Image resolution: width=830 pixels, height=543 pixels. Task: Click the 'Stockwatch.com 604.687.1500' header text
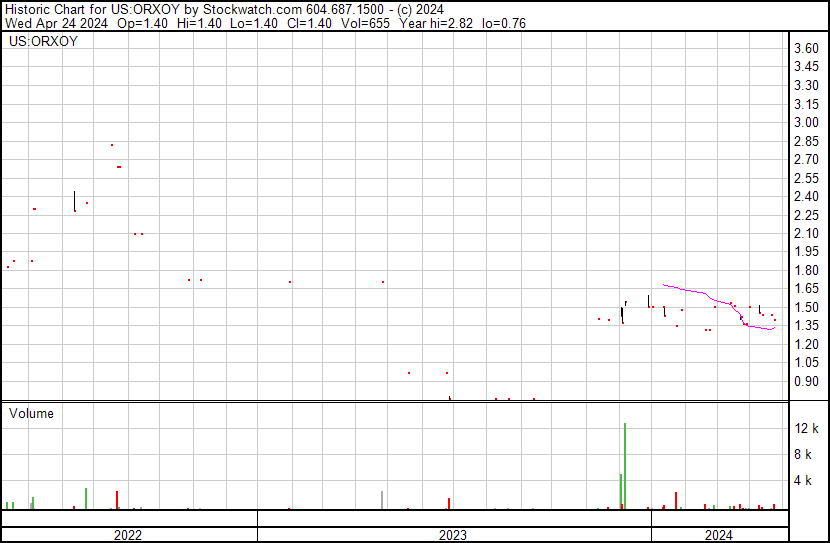pyautogui.click(x=293, y=10)
